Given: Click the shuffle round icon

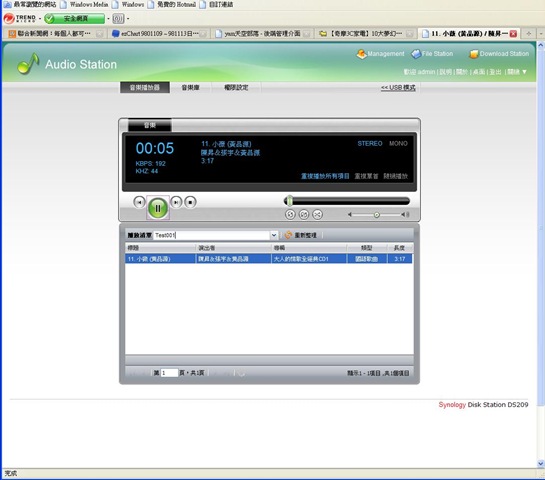Looking at the screenshot, I should coord(317,214).
